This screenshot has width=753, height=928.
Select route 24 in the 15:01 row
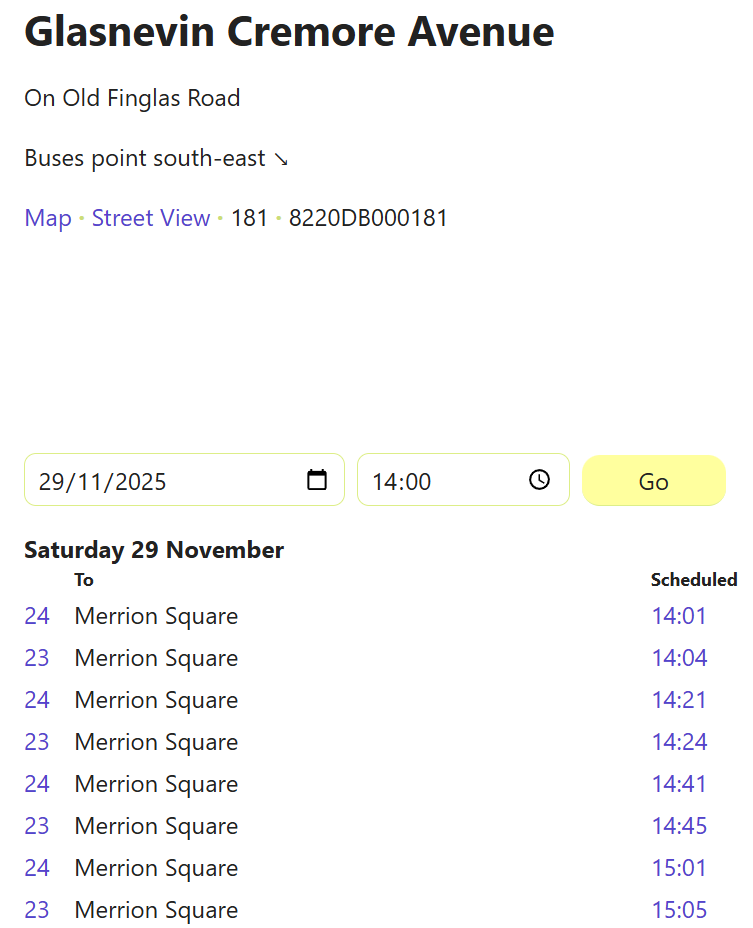point(37,868)
